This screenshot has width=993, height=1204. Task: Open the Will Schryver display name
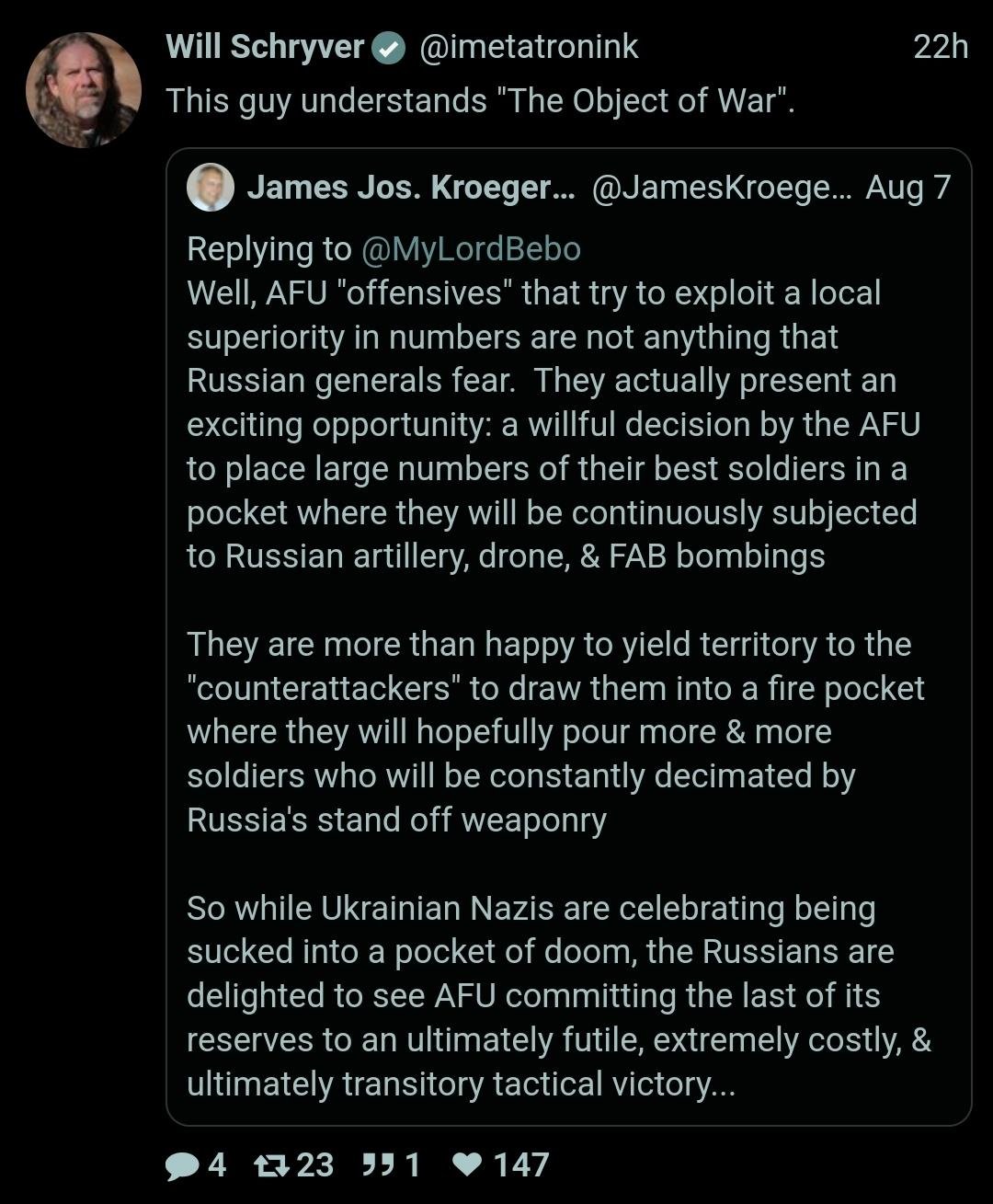pos(265,47)
